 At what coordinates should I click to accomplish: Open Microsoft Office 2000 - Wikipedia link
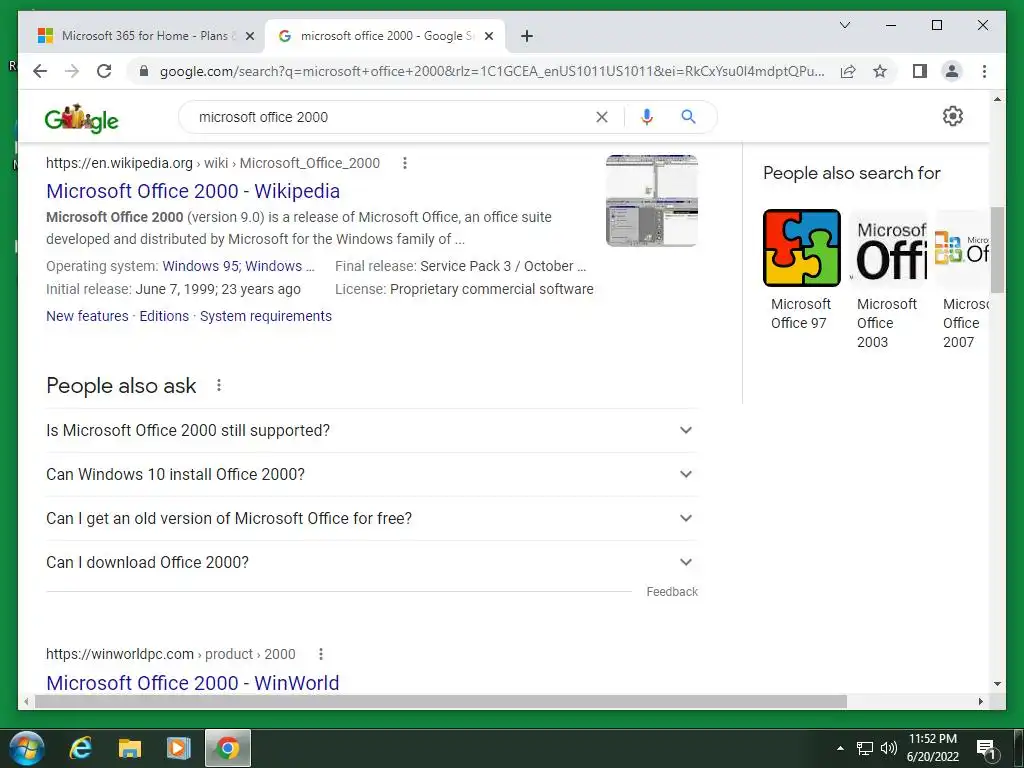pyautogui.click(x=193, y=191)
